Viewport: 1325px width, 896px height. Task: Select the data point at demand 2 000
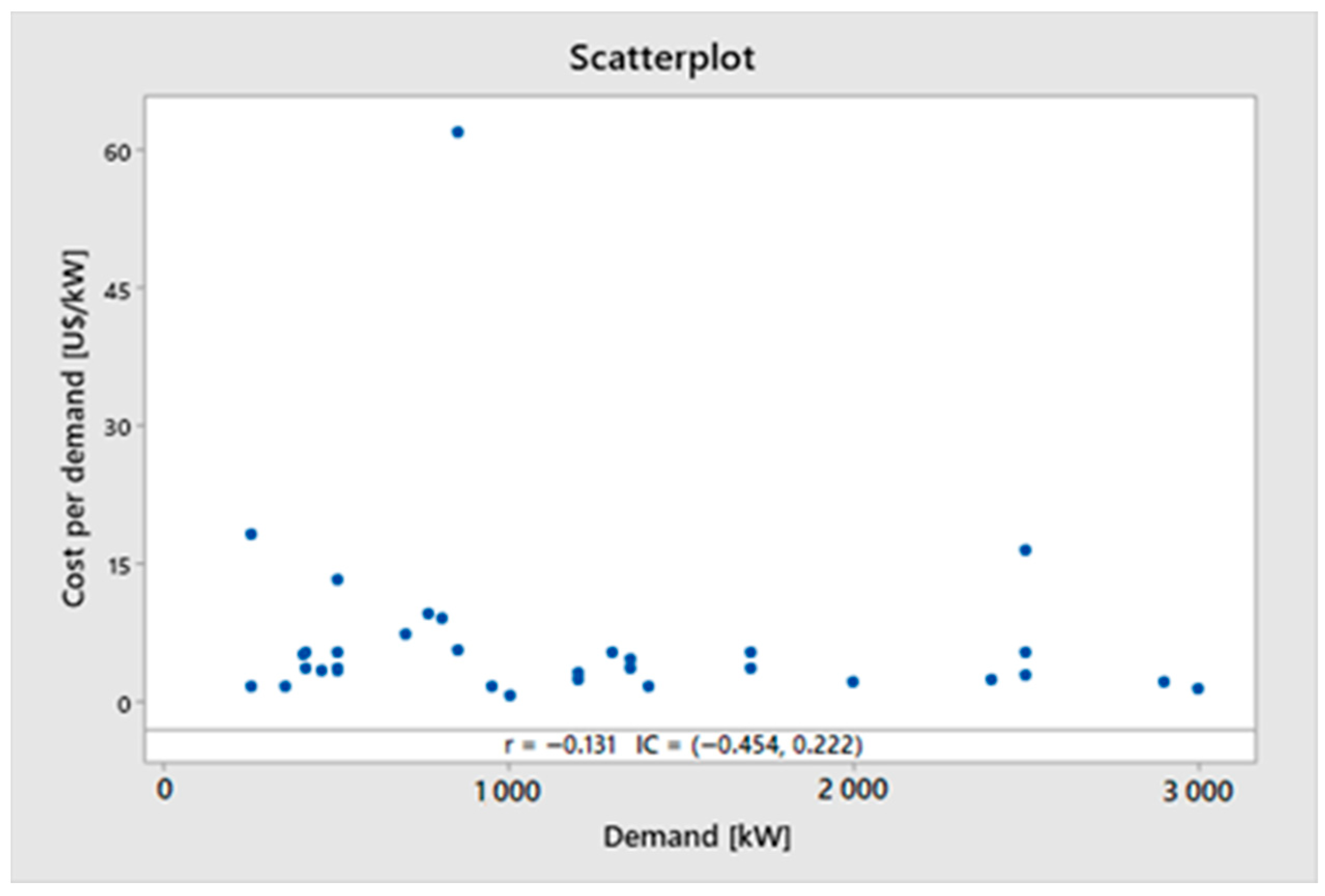pos(853,682)
